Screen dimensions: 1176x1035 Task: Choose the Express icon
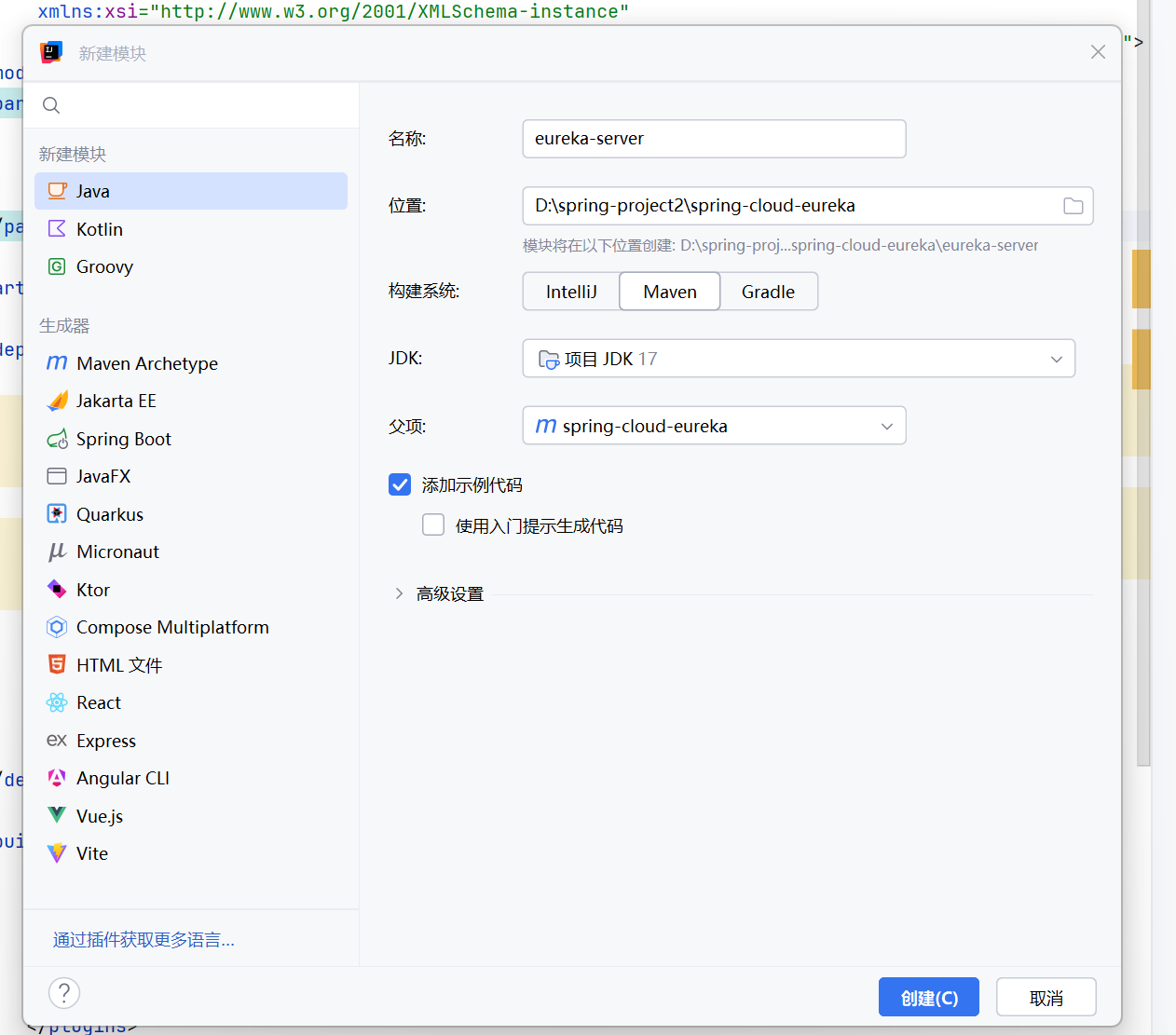57,740
